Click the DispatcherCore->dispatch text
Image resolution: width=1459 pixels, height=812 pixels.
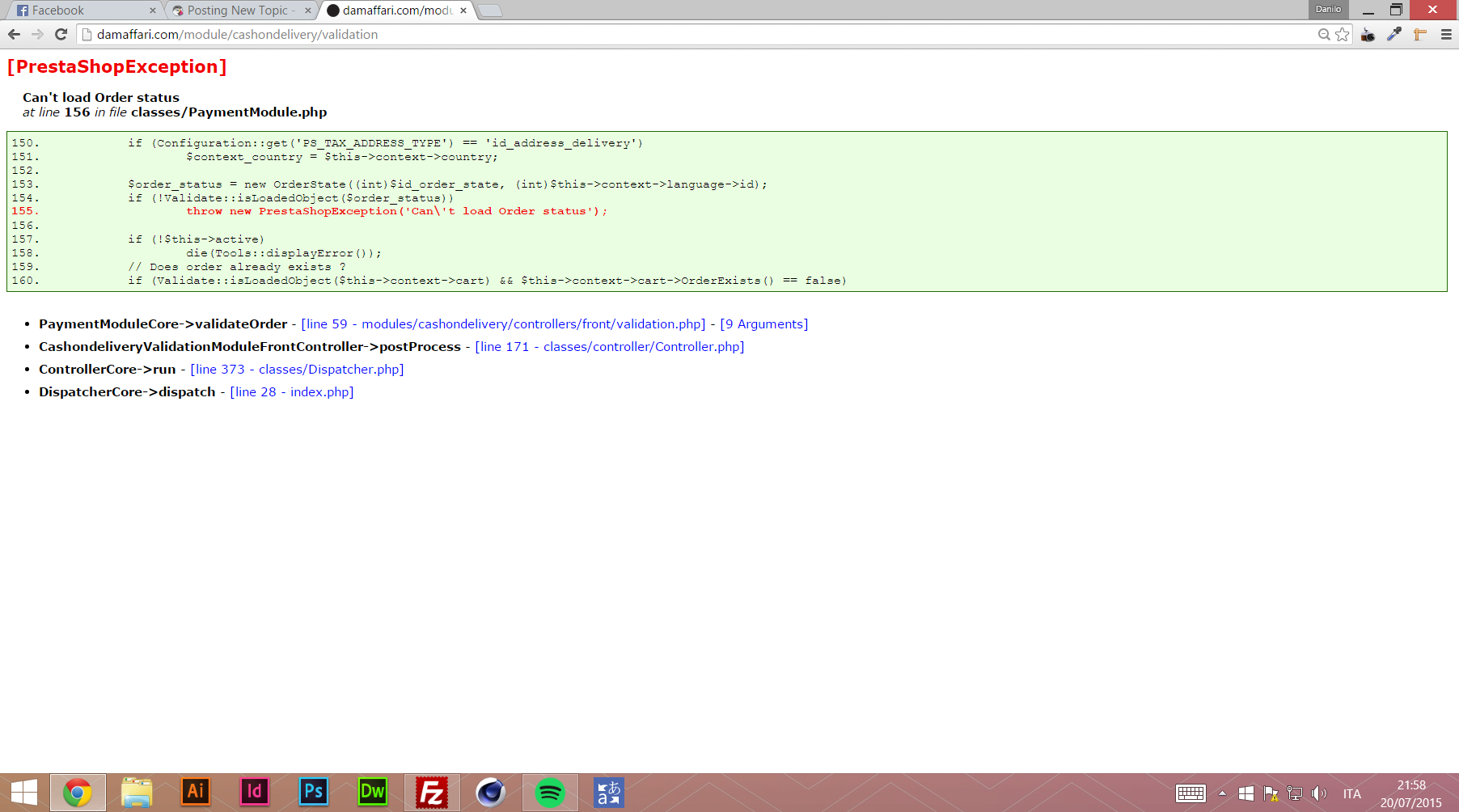[x=127, y=392]
